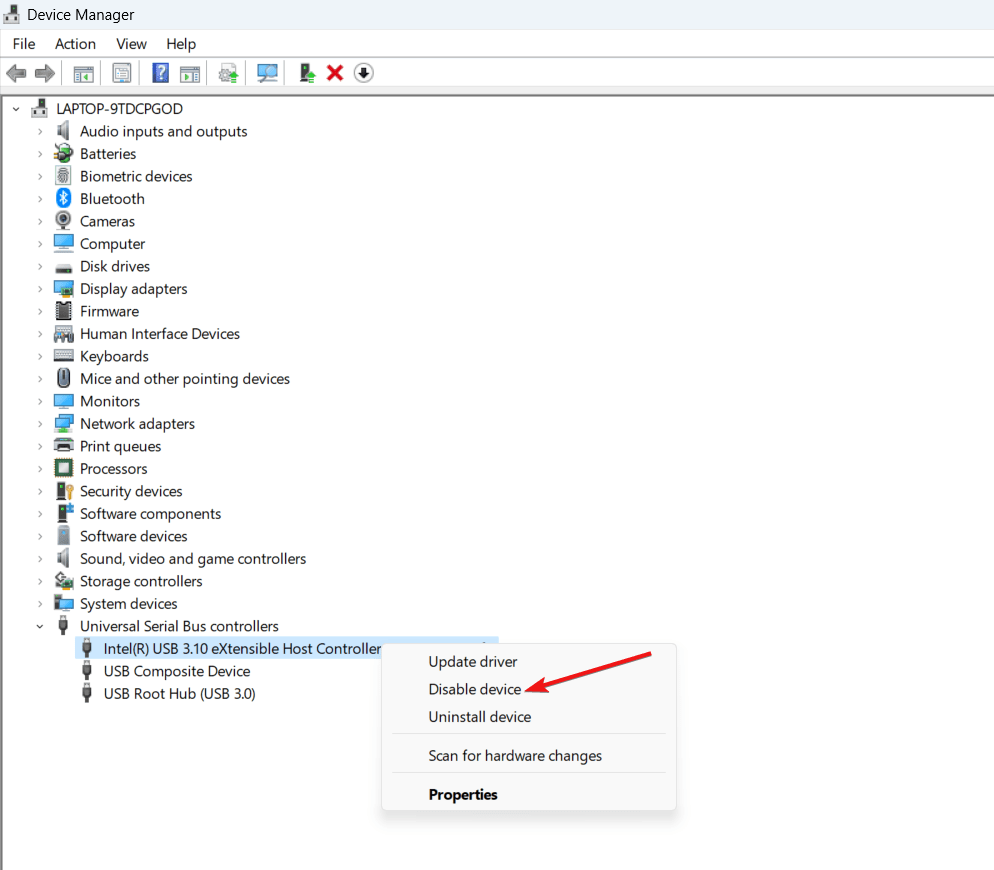Image resolution: width=994 pixels, height=870 pixels.
Task: Select the Storage controllers label
Action: click(x=141, y=581)
